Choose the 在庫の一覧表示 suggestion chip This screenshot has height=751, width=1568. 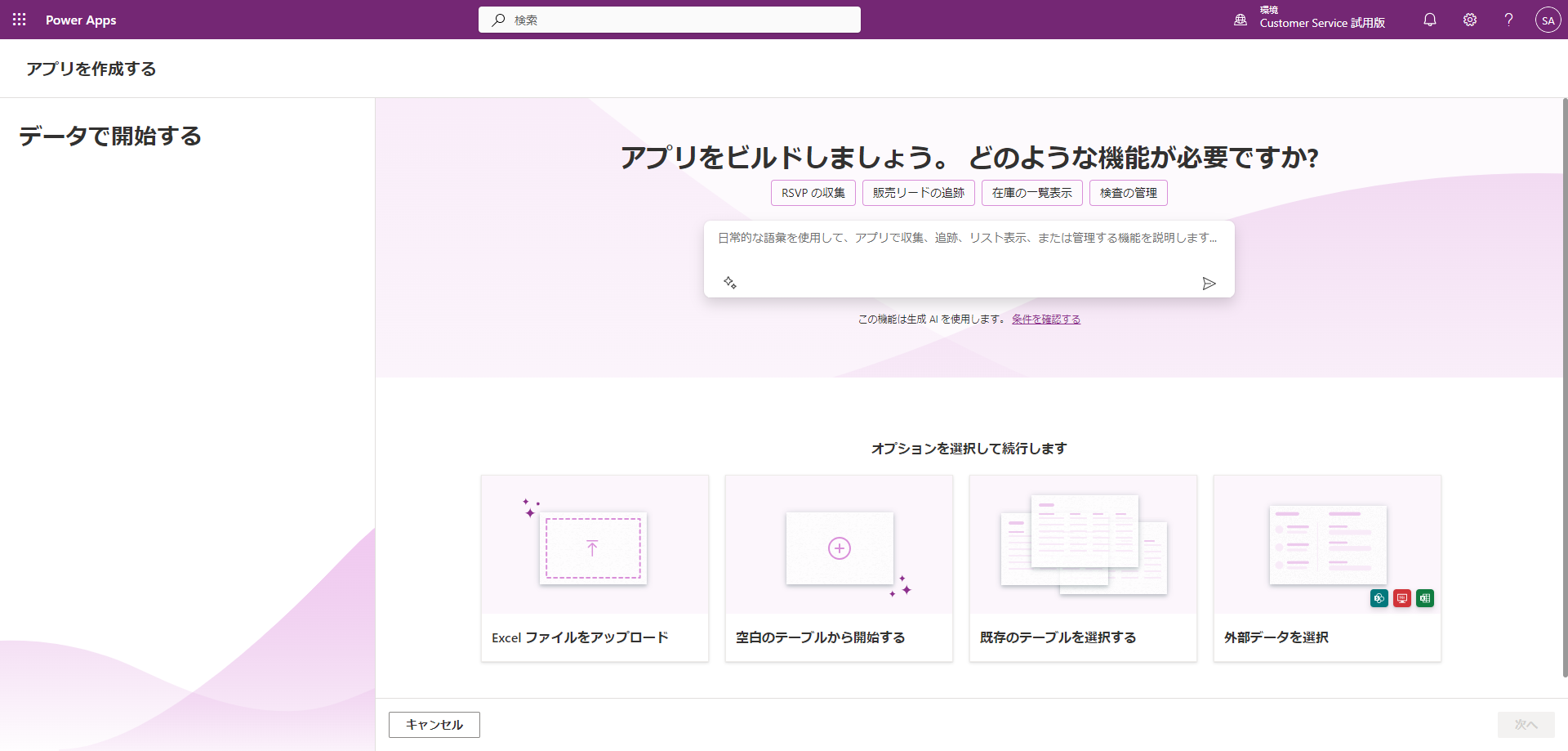click(x=1031, y=193)
